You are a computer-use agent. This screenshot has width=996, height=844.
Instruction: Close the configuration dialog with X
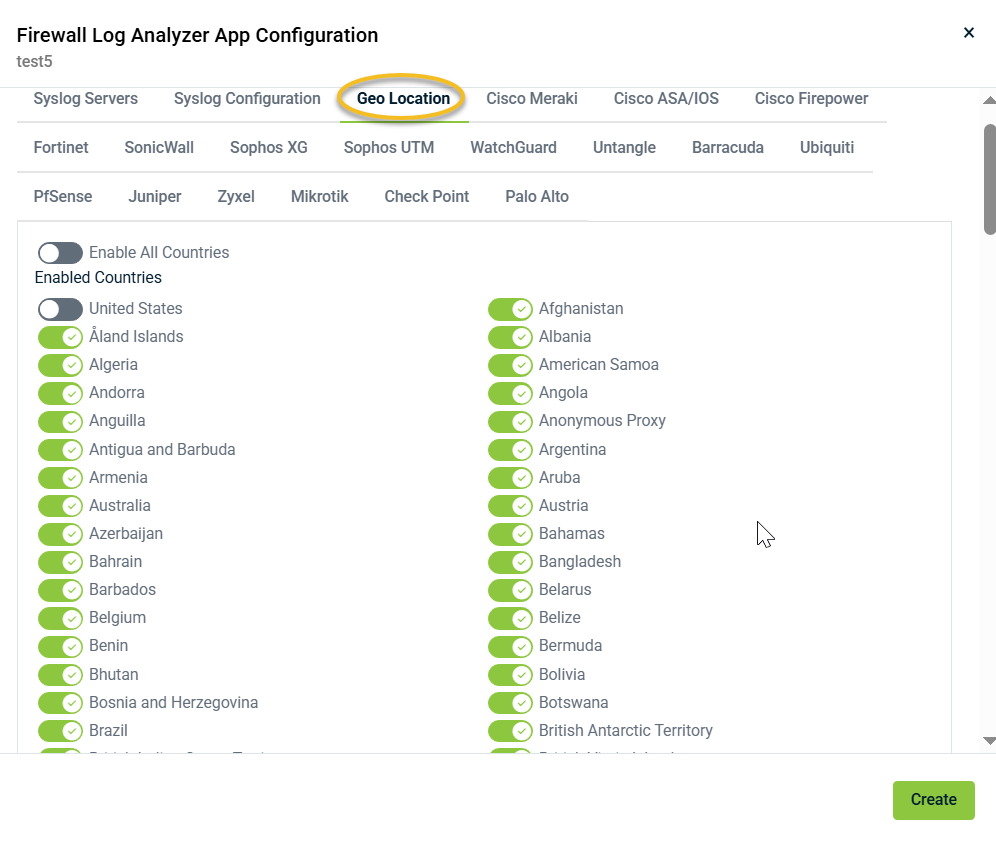[968, 33]
